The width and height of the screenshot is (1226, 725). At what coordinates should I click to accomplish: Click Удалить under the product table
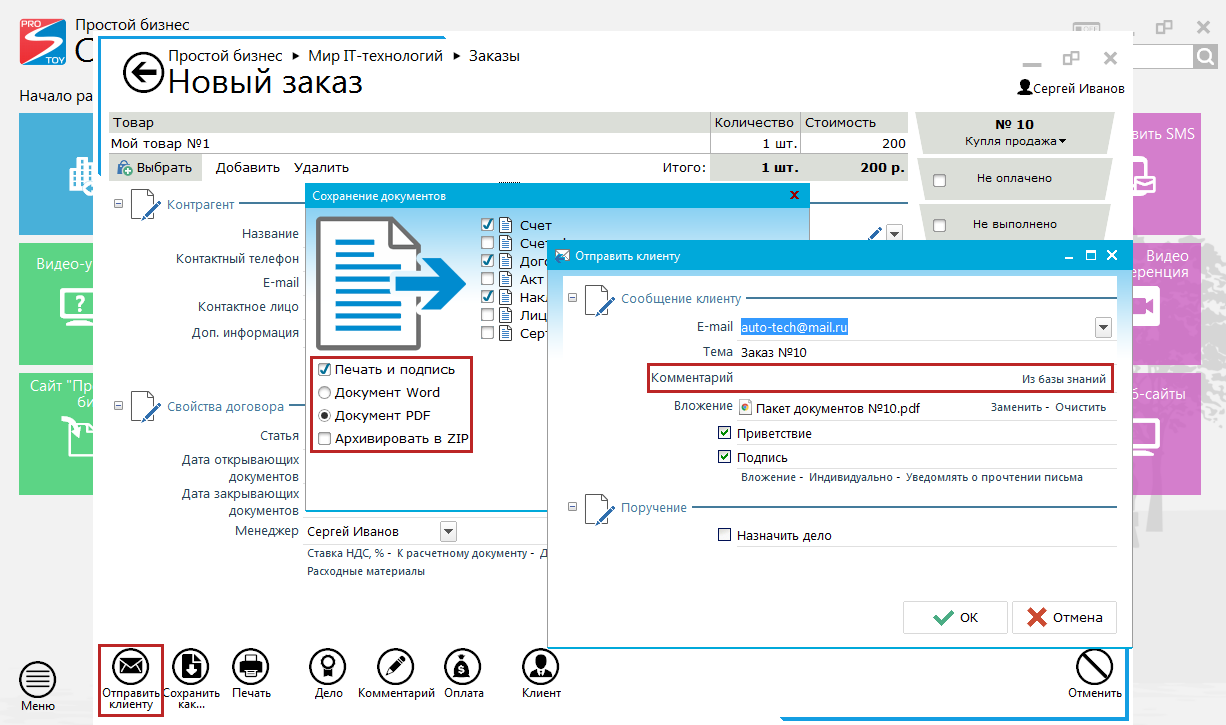pos(321,168)
